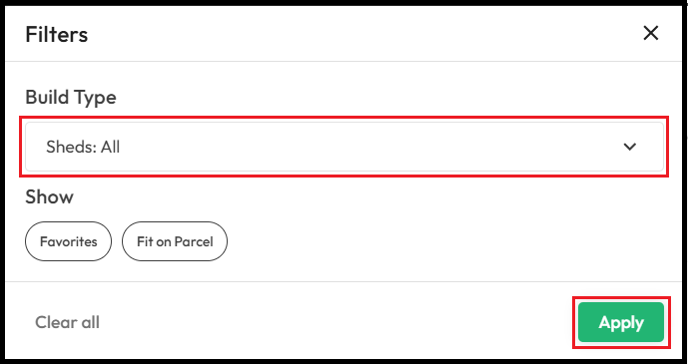688x364 pixels.
Task: Enable the Fit on Parcel filter
Action: 175,241
